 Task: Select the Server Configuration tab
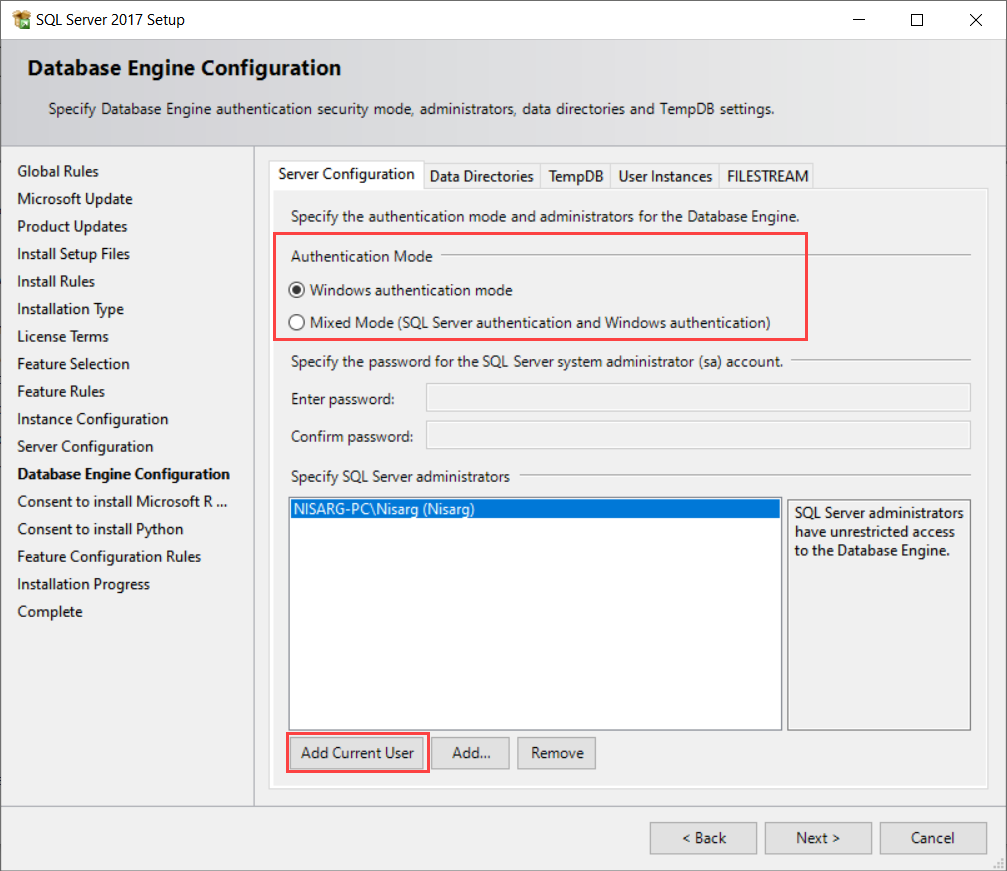tap(346, 174)
